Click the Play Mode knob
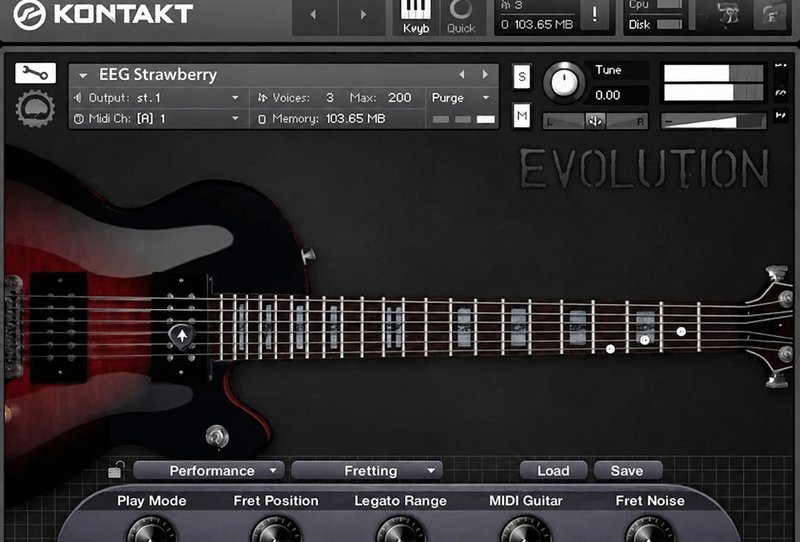 click(151, 529)
